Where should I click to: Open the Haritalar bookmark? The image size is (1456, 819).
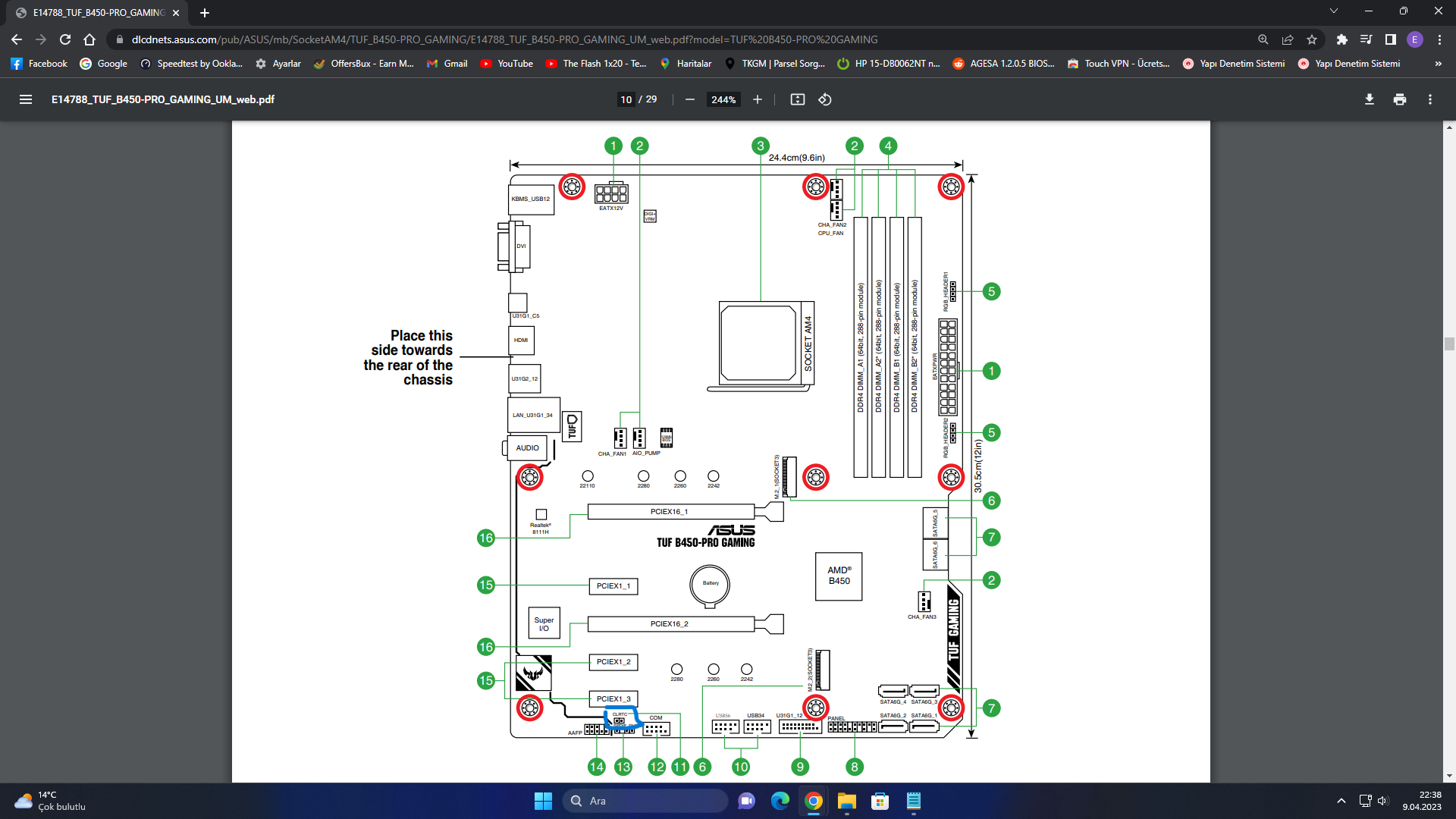(686, 64)
